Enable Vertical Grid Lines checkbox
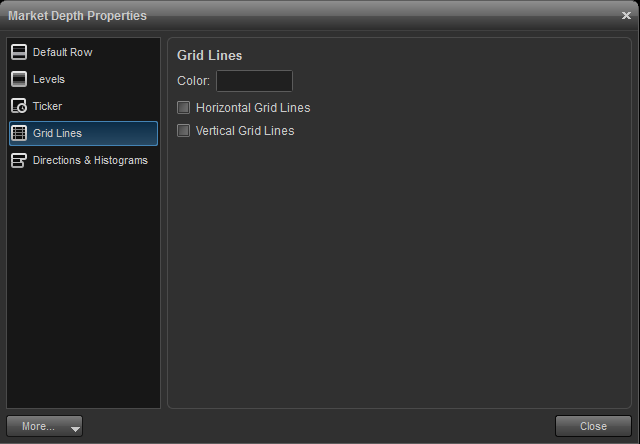The height and width of the screenshot is (444, 640). (183, 131)
